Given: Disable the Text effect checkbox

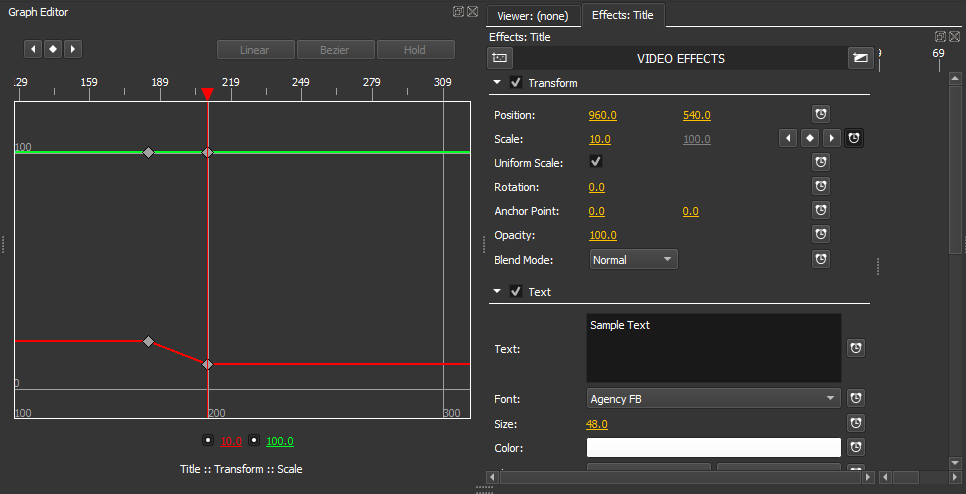Looking at the screenshot, I should 516,291.
